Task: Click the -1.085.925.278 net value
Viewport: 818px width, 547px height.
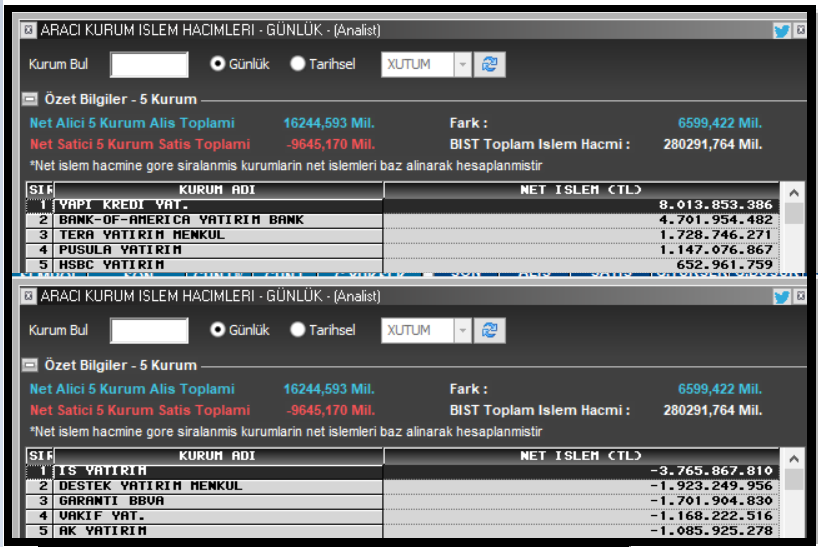Action: coord(711,531)
